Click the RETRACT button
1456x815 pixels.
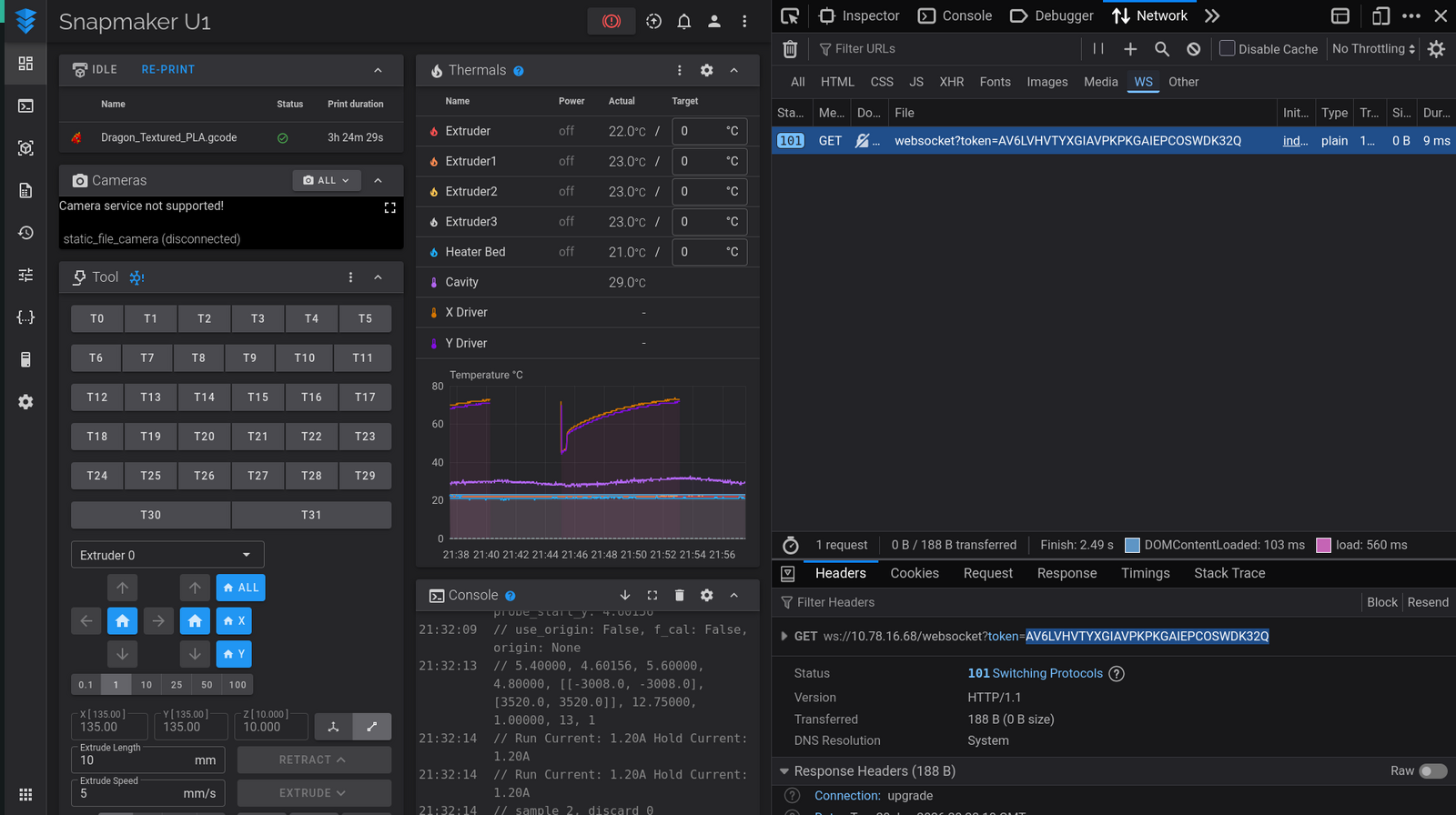click(x=314, y=760)
